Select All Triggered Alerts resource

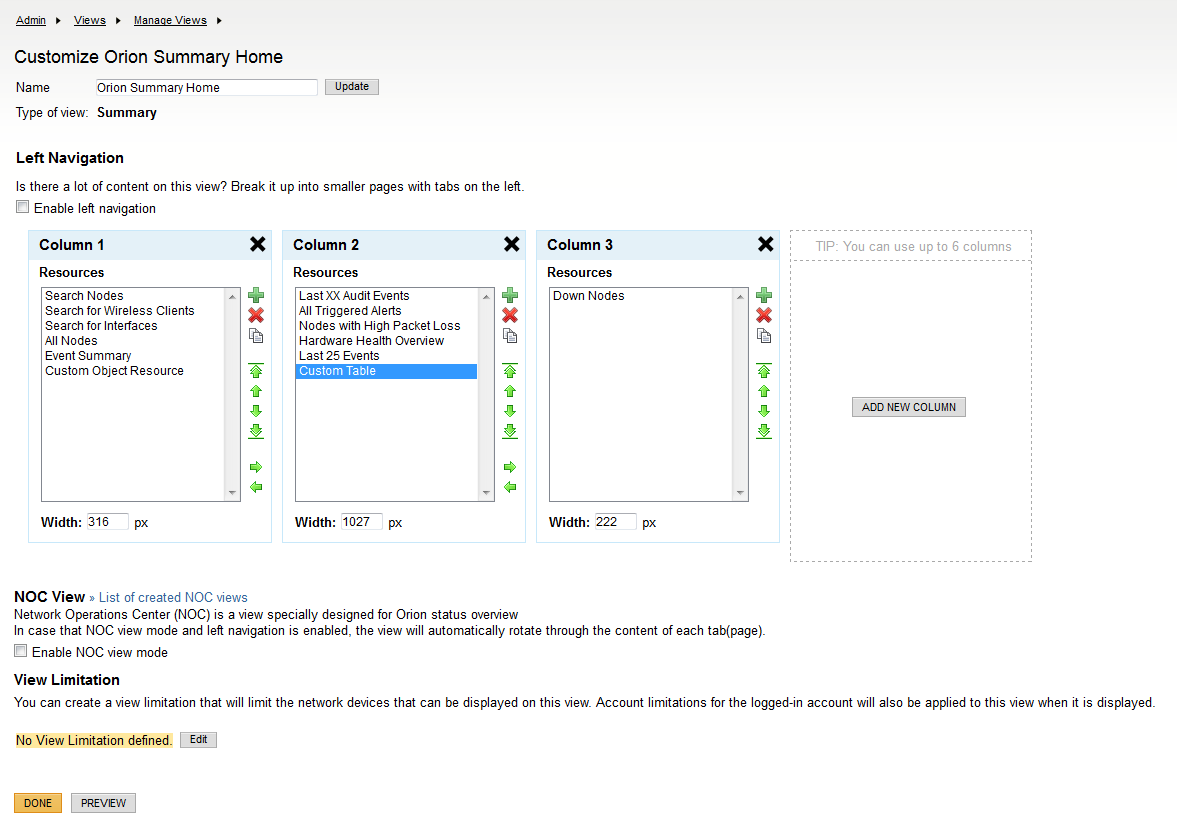(387, 311)
